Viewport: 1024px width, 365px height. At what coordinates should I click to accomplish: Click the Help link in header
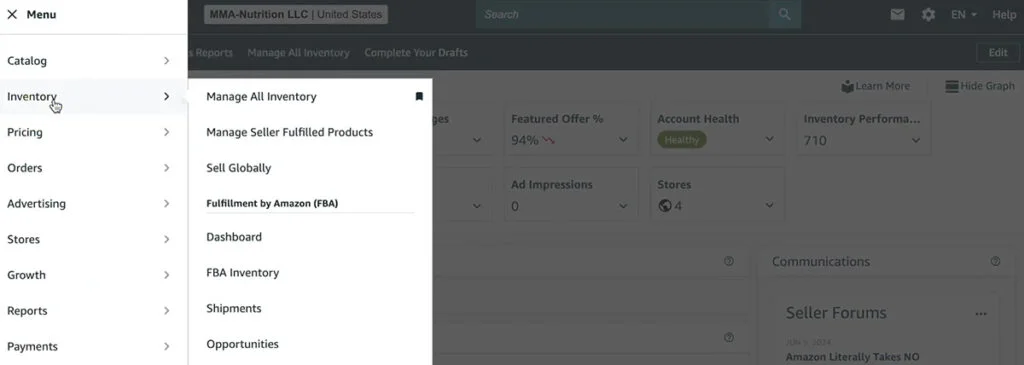pos(1004,14)
